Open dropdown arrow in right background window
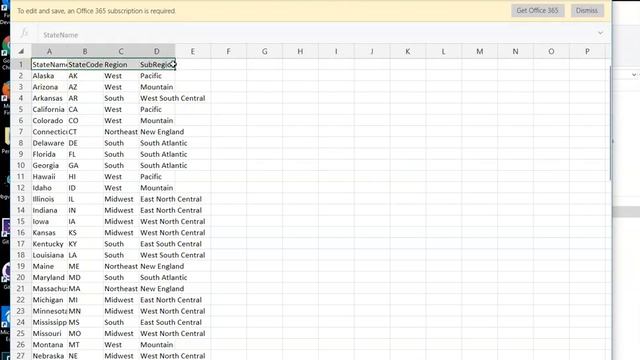Screen dimensions: 640x360 (634, 75)
